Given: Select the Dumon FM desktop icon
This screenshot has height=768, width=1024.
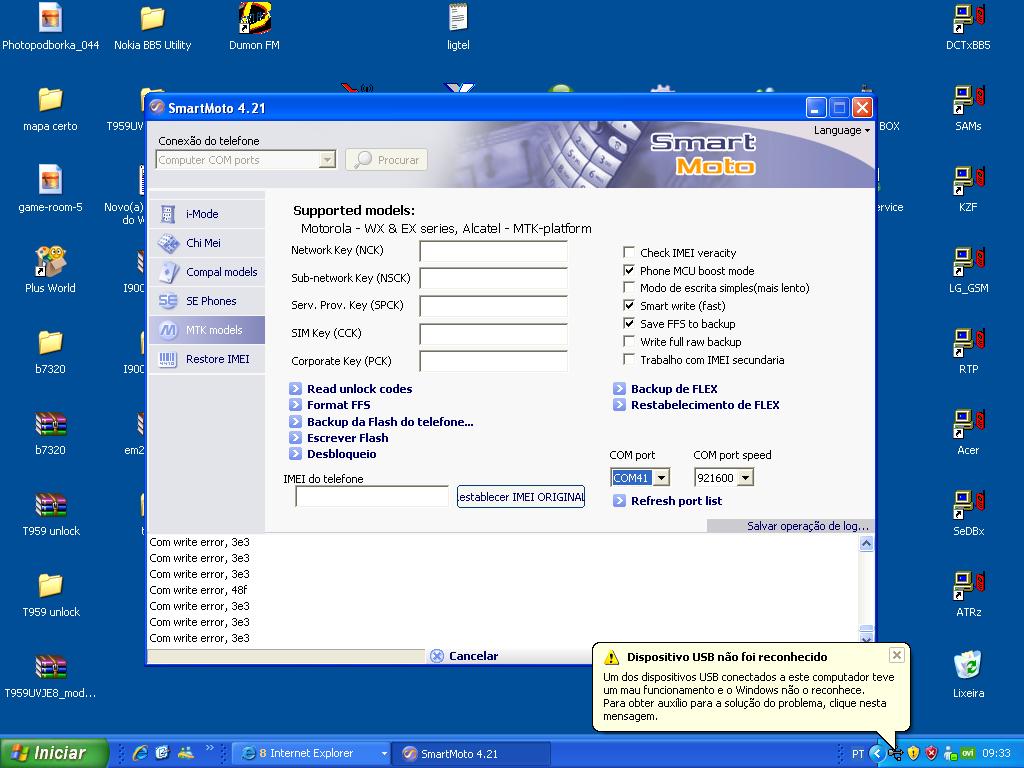Looking at the screenshot, I should [x=254, y=27].
